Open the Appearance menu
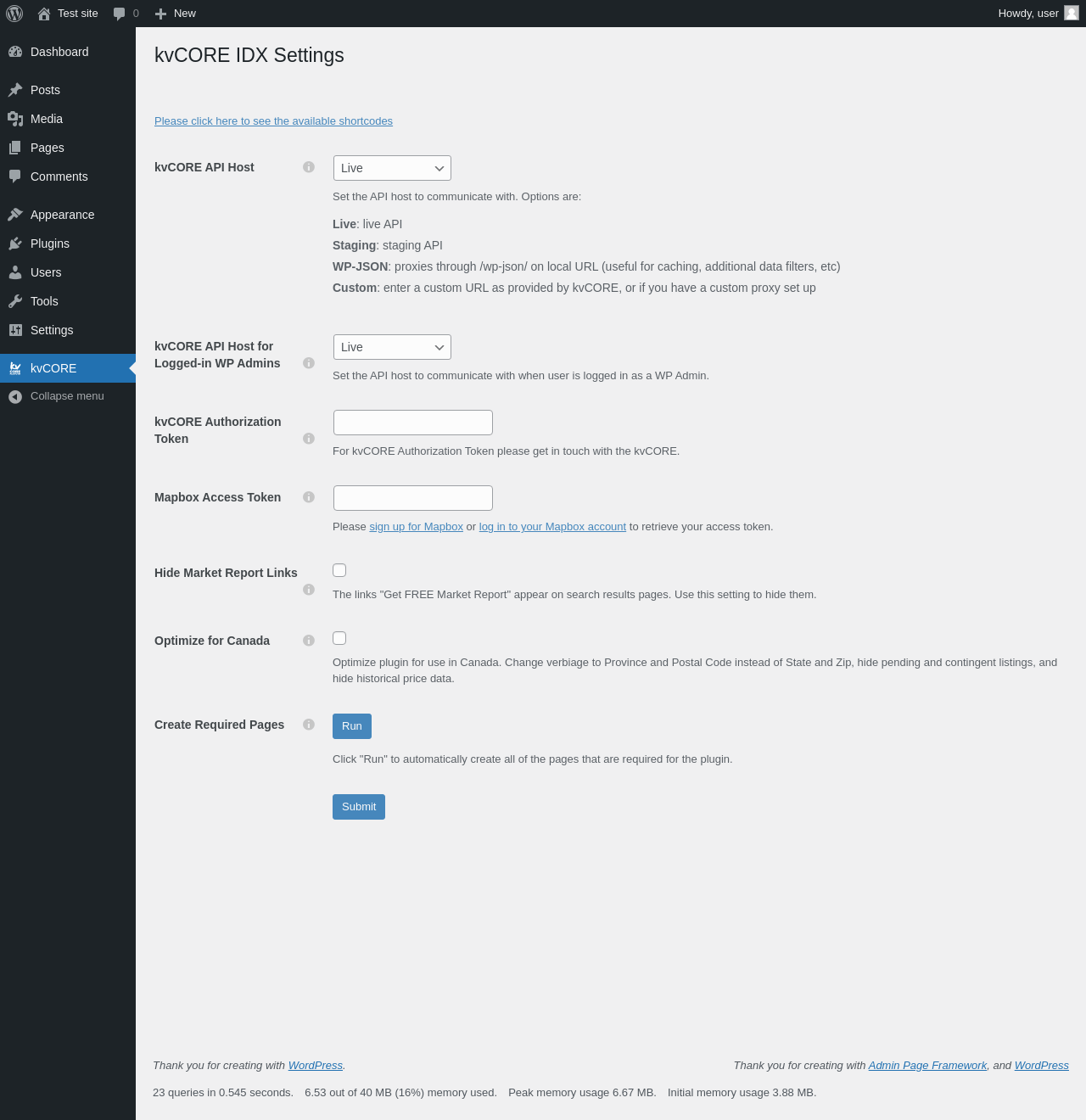 click(68, 215)
